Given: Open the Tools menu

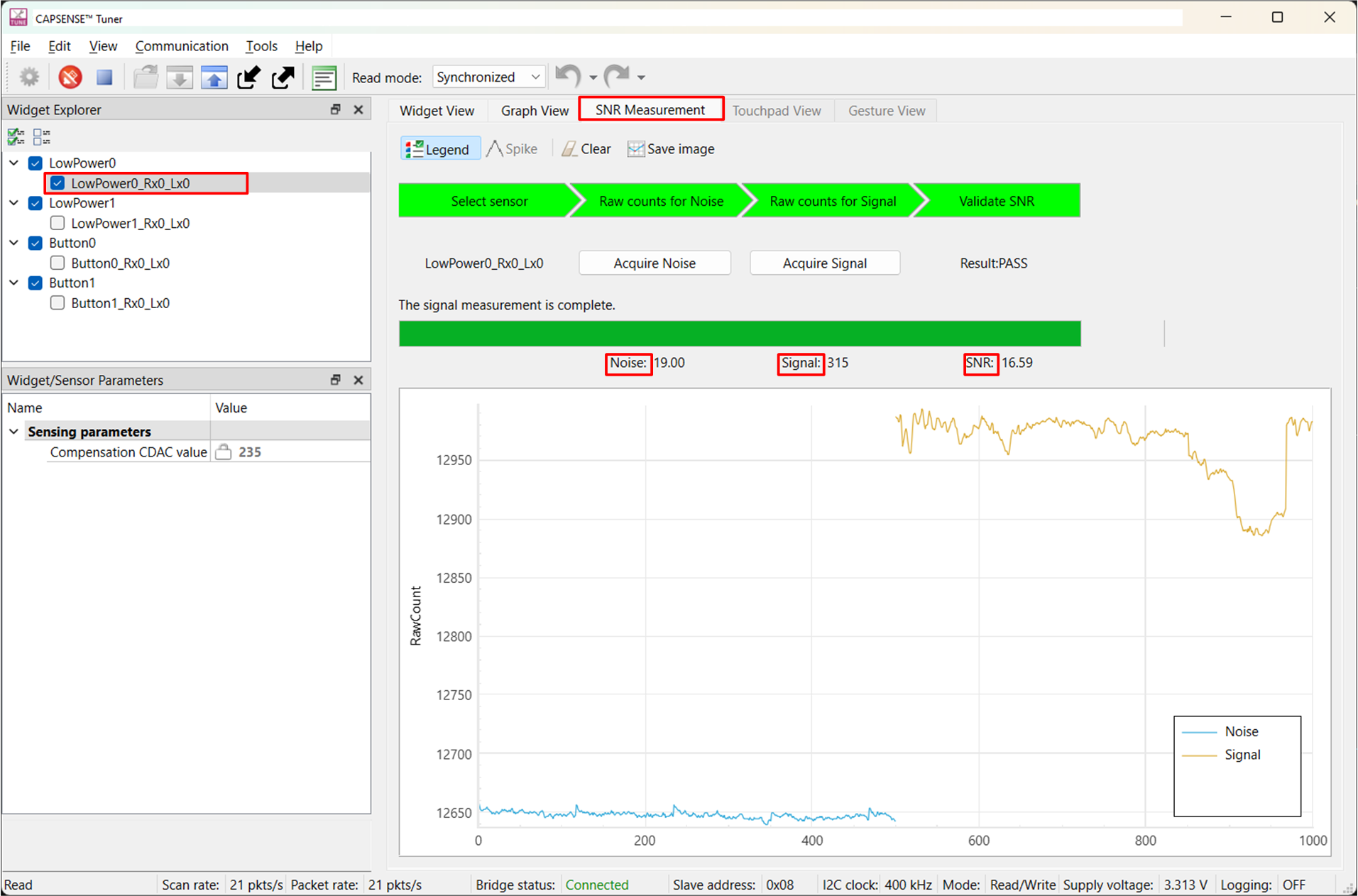Looking at the screenshot, I should point(261,46).
